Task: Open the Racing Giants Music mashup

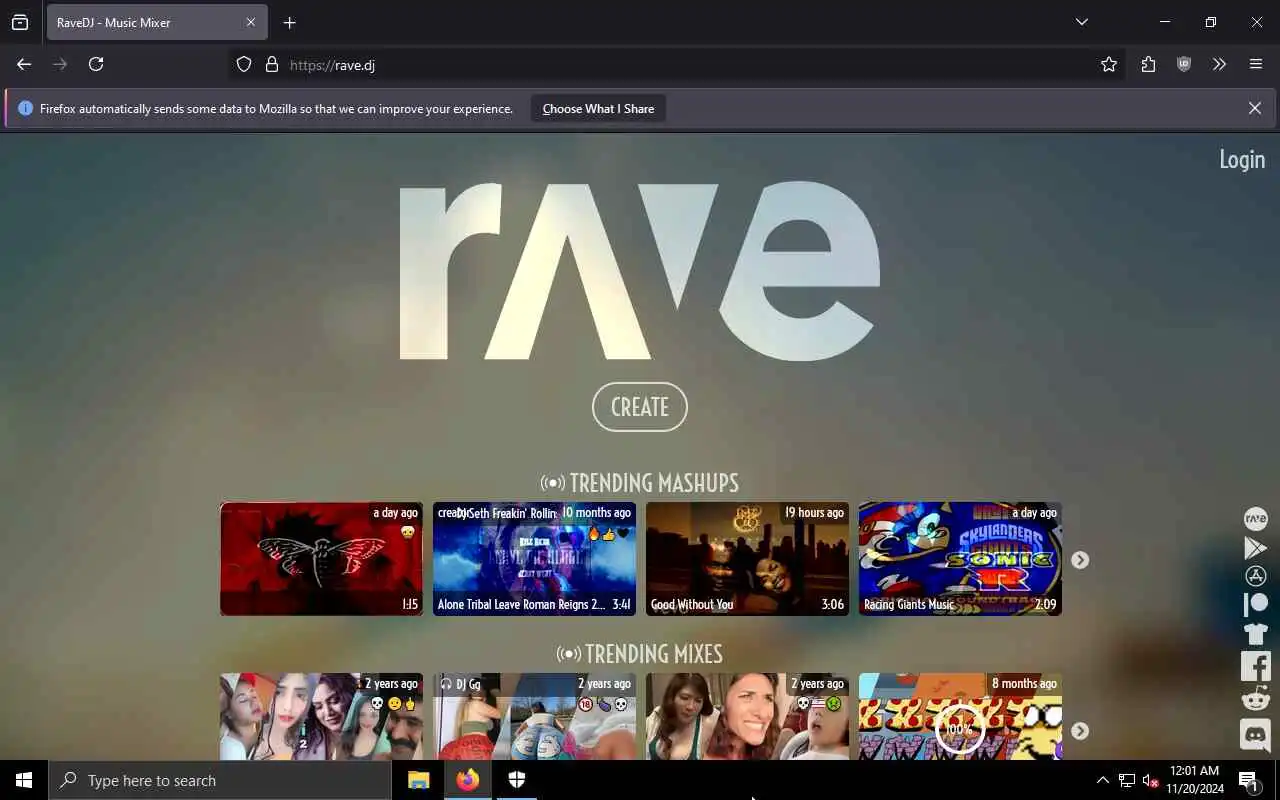Action: (x=960, y=559)
